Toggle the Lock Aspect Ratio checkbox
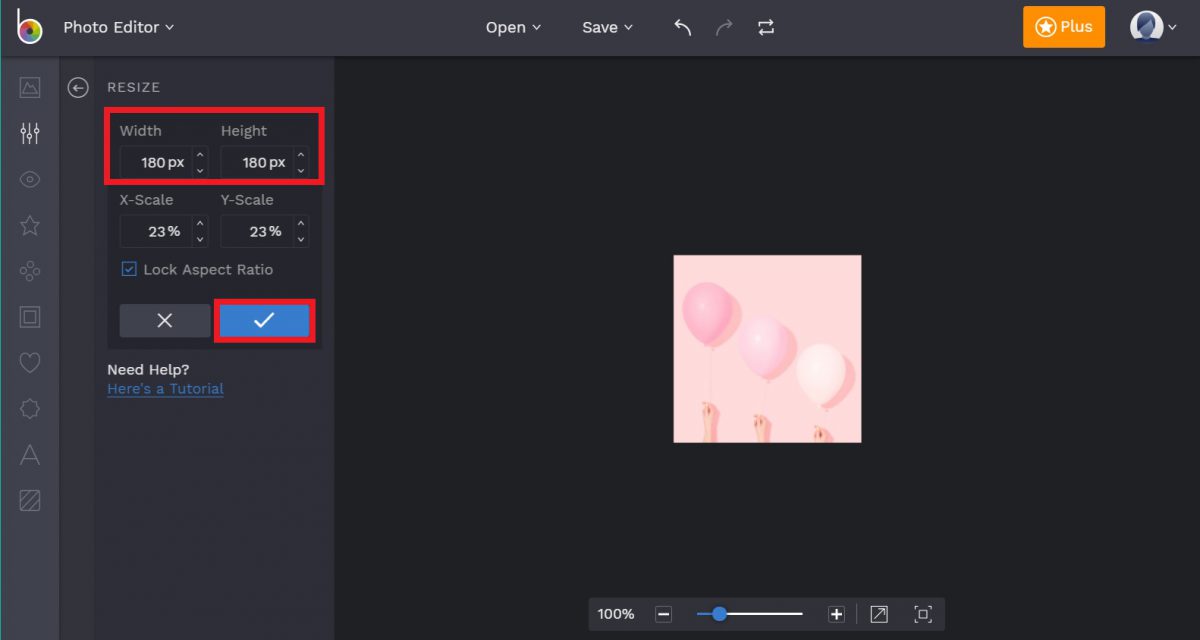 [129, 269]
